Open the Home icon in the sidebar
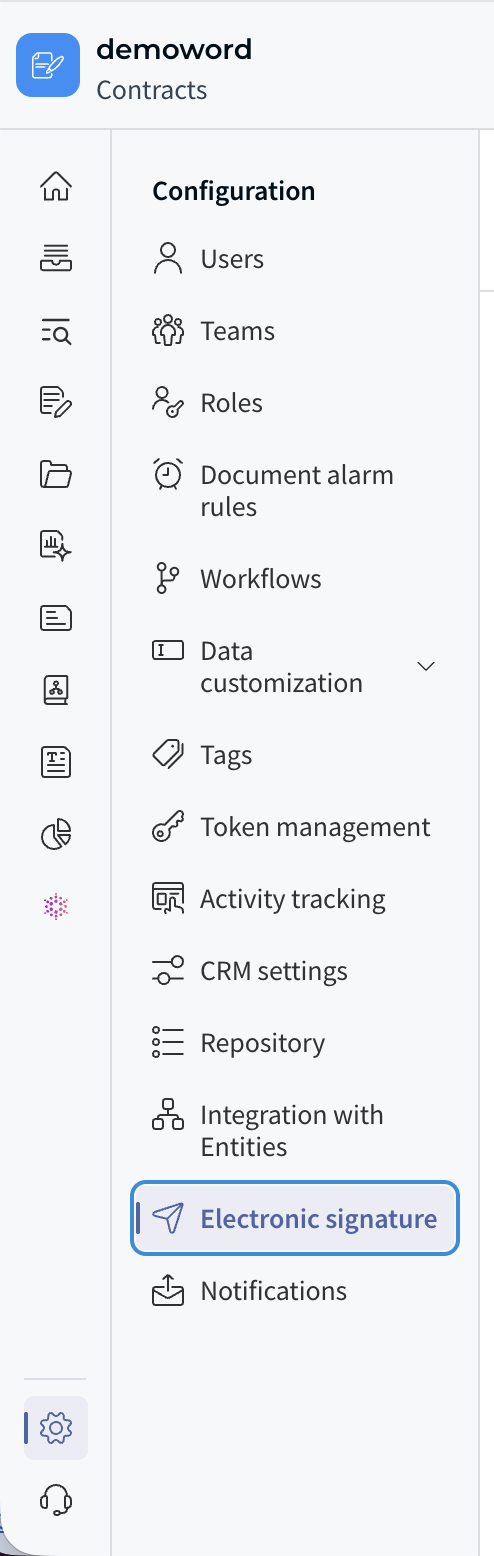494x1556 pixels. tap(56, 187)
